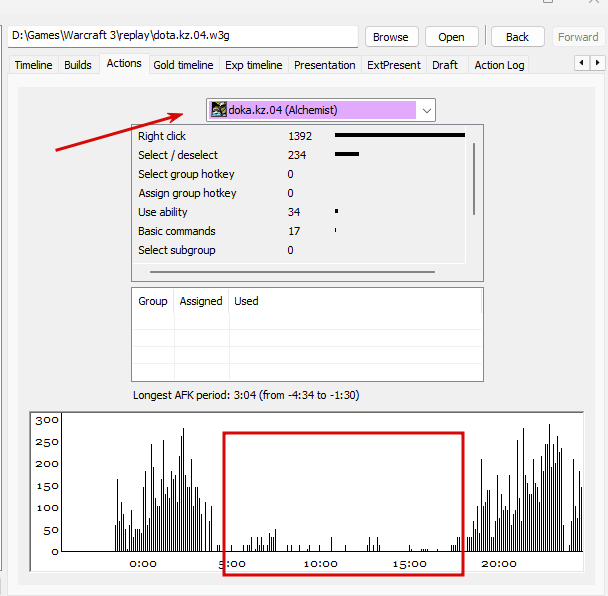Select the Right click action row
Viewport: 608px width, 596px height.
pos(299,136)
